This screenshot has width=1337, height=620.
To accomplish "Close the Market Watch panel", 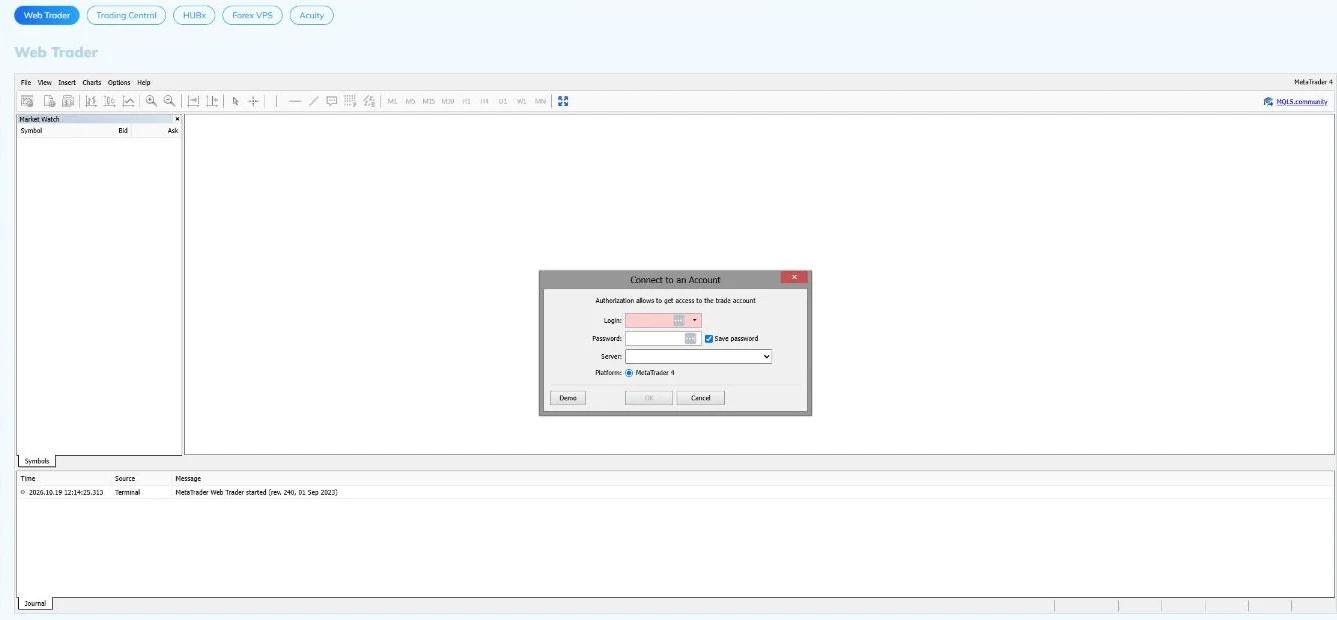I will (x=177, y=119).
